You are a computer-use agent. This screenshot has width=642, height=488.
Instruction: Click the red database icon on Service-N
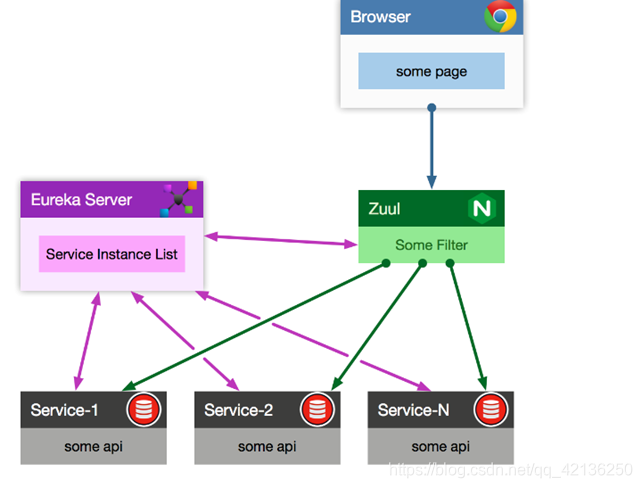tap(491, 409)
